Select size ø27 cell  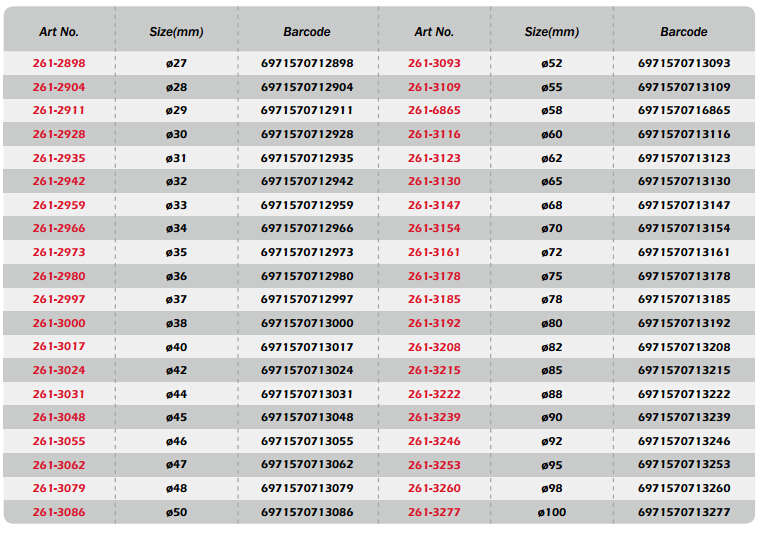176,63
